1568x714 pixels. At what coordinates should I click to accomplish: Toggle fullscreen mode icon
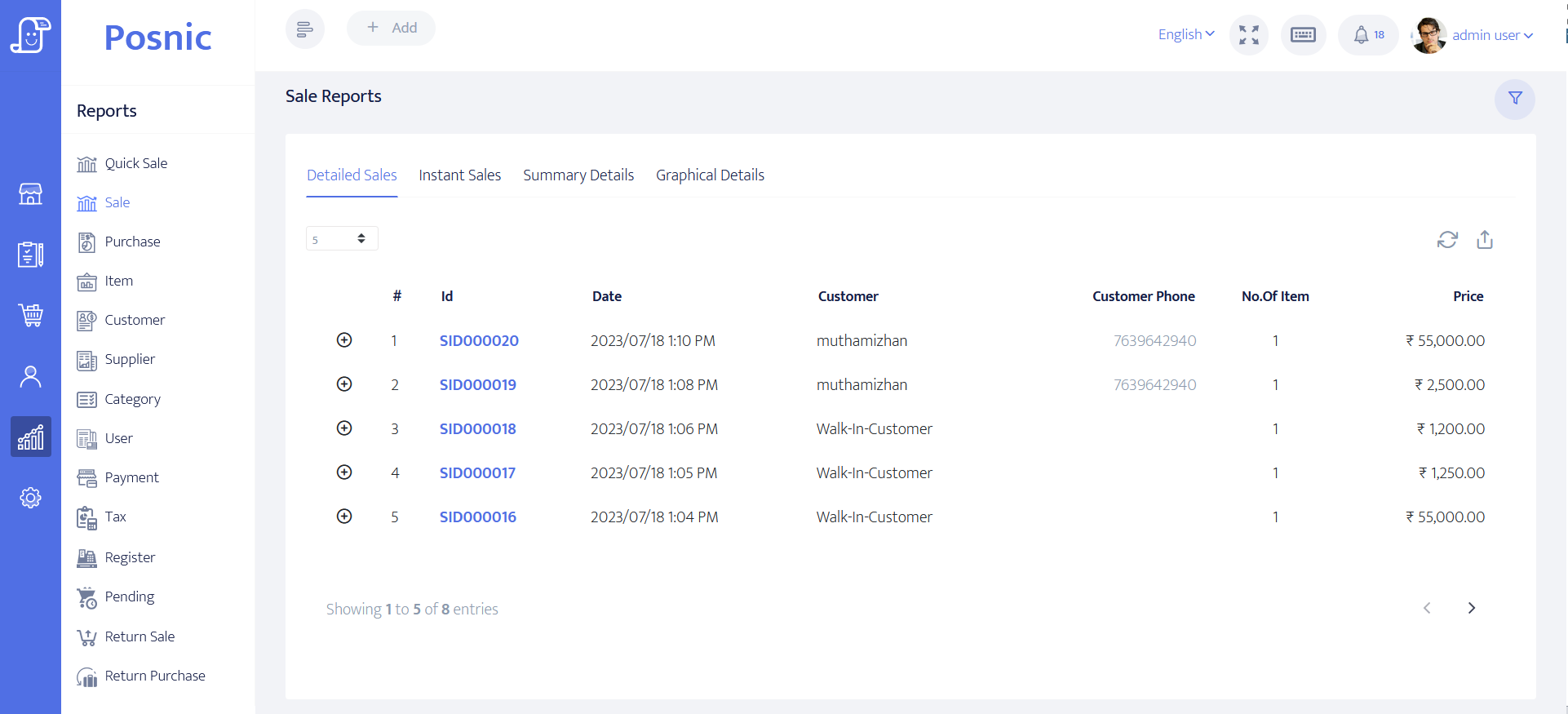pos(1248,35)
